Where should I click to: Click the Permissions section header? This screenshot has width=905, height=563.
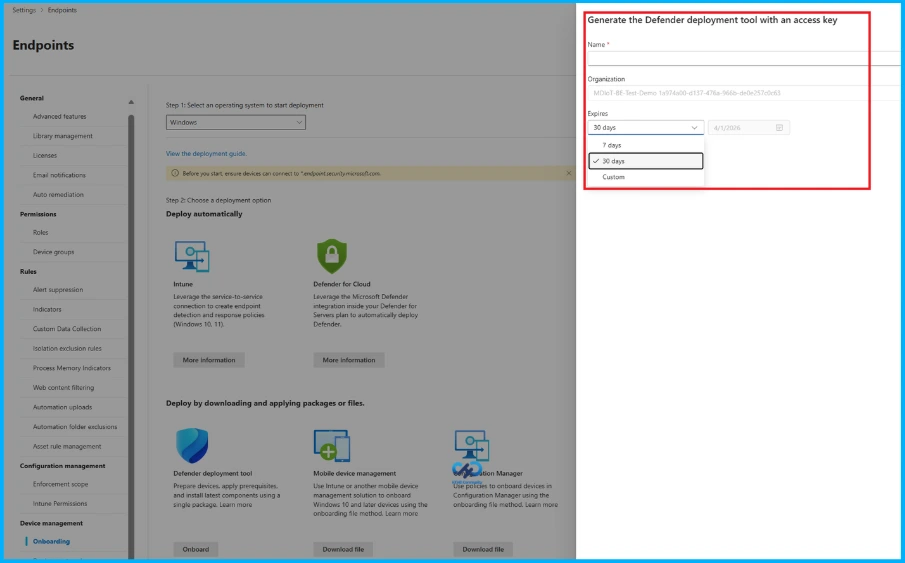pos(38,214)
